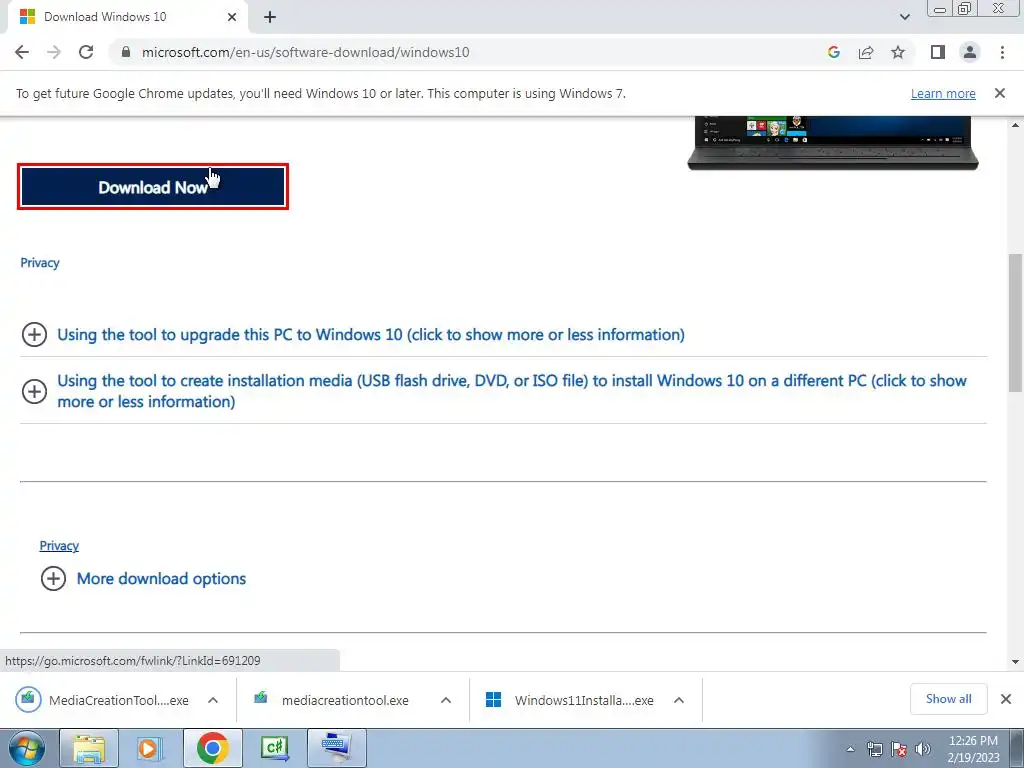This screenshot has height=768, width=1024.
Task: Open network tray icon
Action: [x=874, y=749]
